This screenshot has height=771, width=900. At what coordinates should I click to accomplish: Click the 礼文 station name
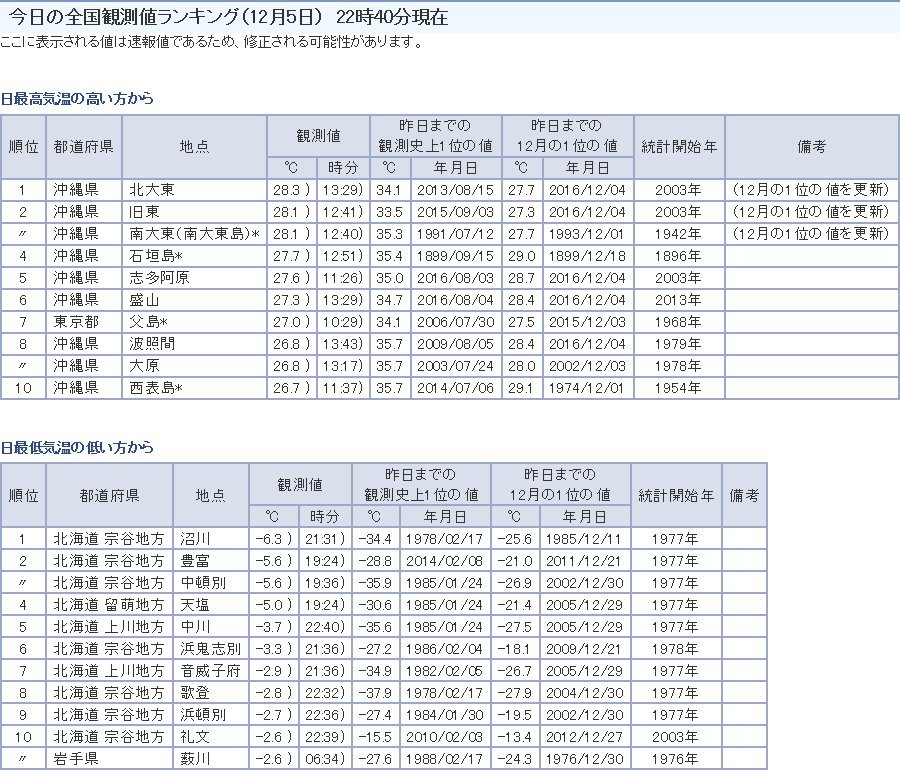coord(195,737)
